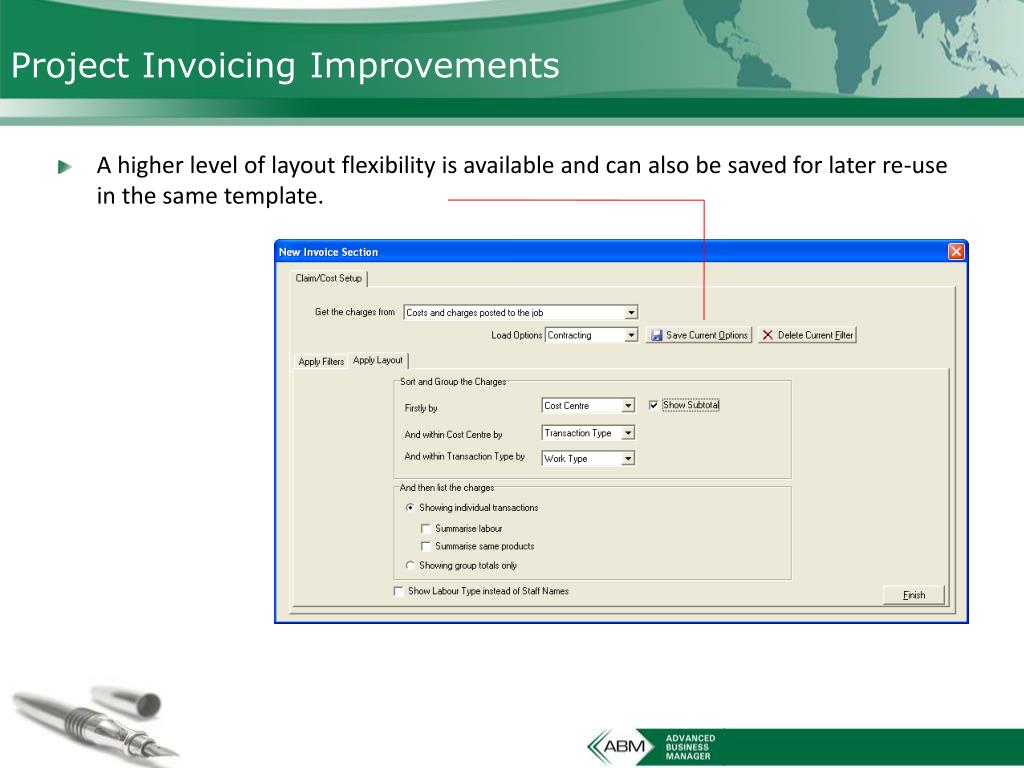
Task: Click the red X Delete icon
Action: [768, 335]
